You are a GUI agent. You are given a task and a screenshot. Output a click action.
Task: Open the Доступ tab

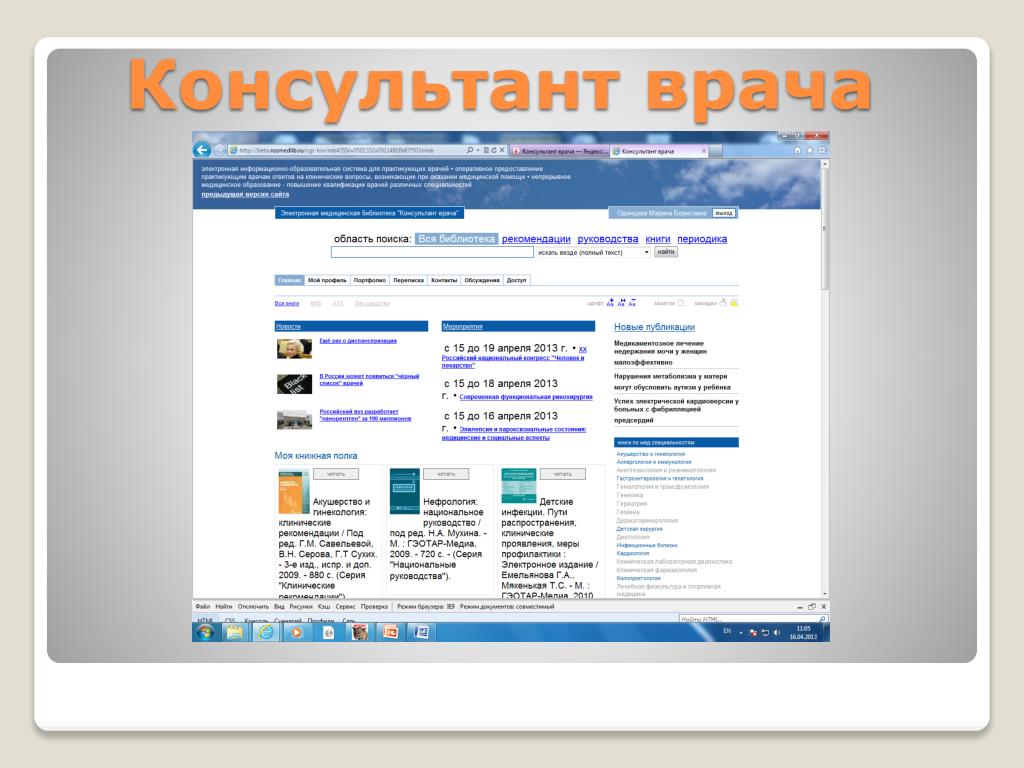pyautogui.click(x=517, y=280)
